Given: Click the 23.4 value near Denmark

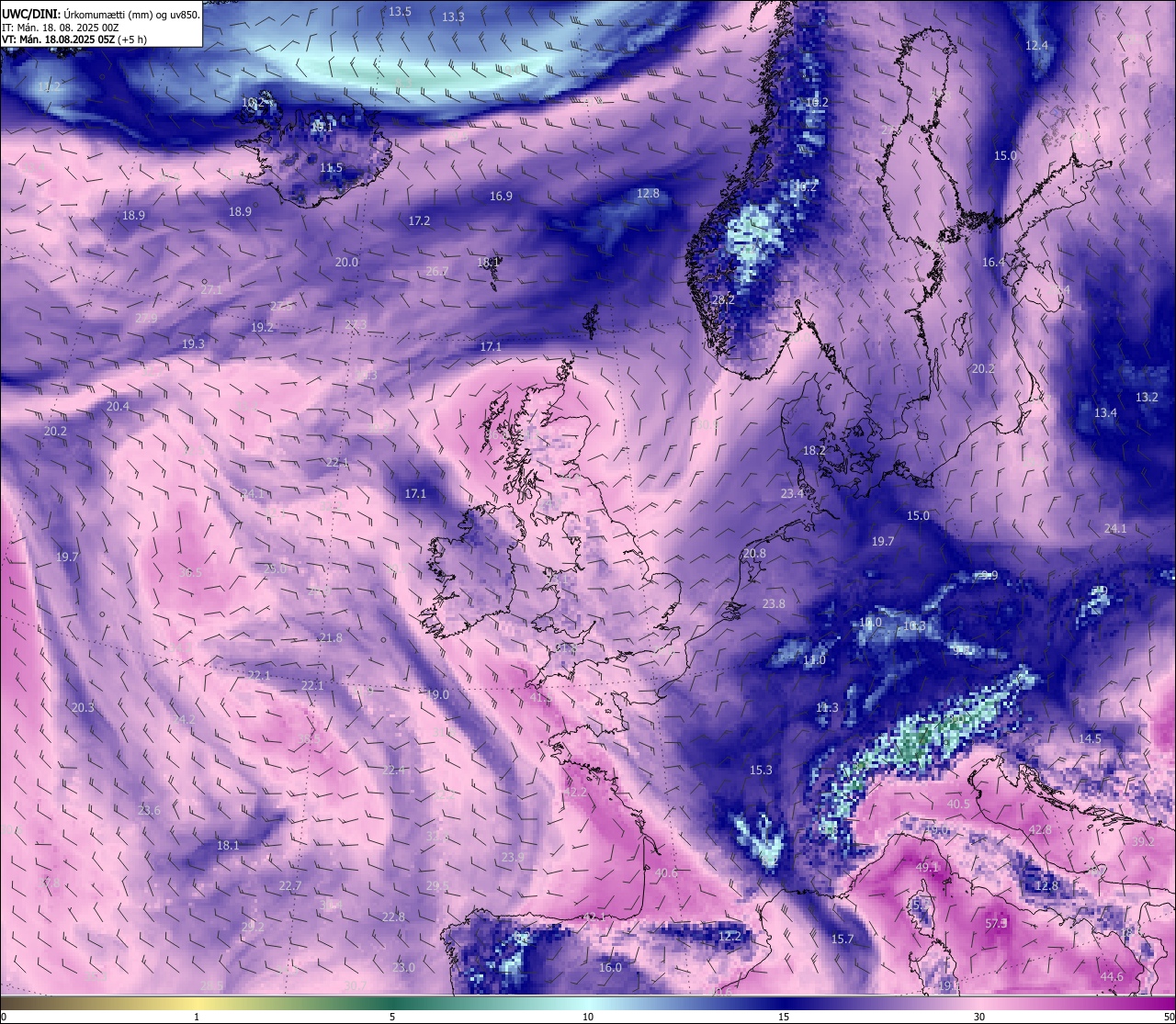Looking at the screenshot, I should click(792, 493).
